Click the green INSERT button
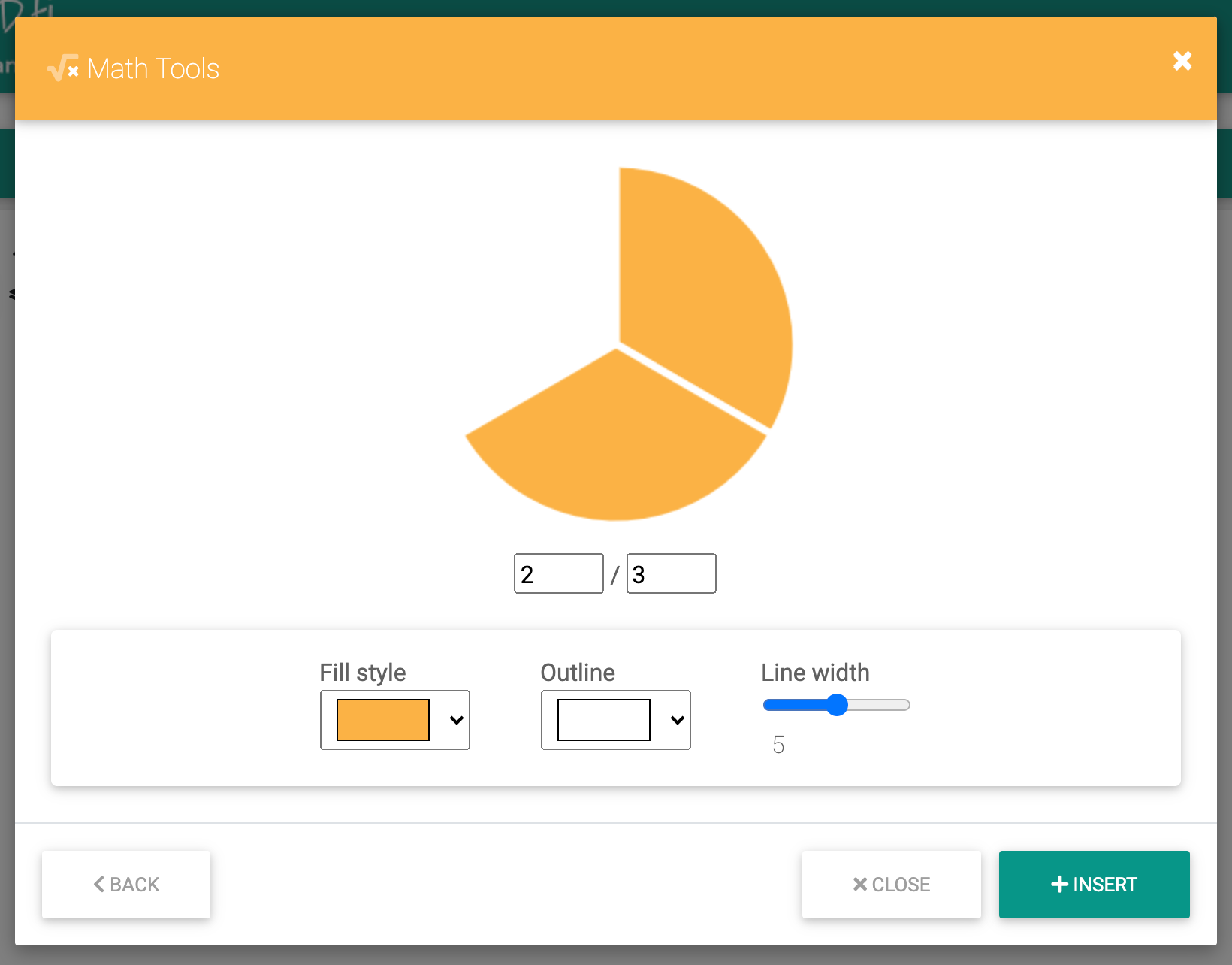This screenshot has width=1232, height=965. click(1094, 885)
